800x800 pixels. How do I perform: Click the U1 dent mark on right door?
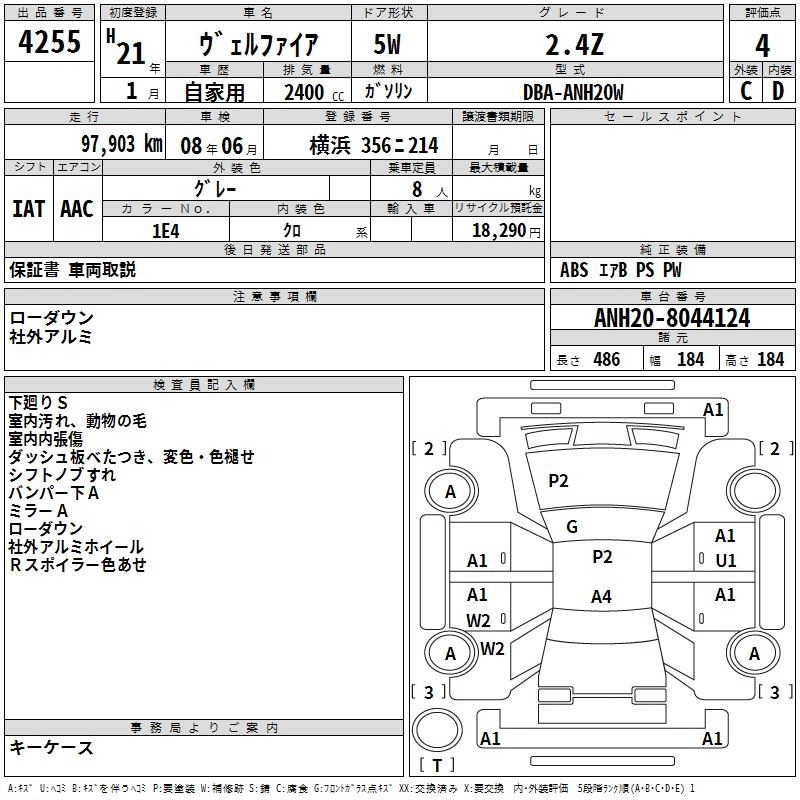(x=726, y=561)
